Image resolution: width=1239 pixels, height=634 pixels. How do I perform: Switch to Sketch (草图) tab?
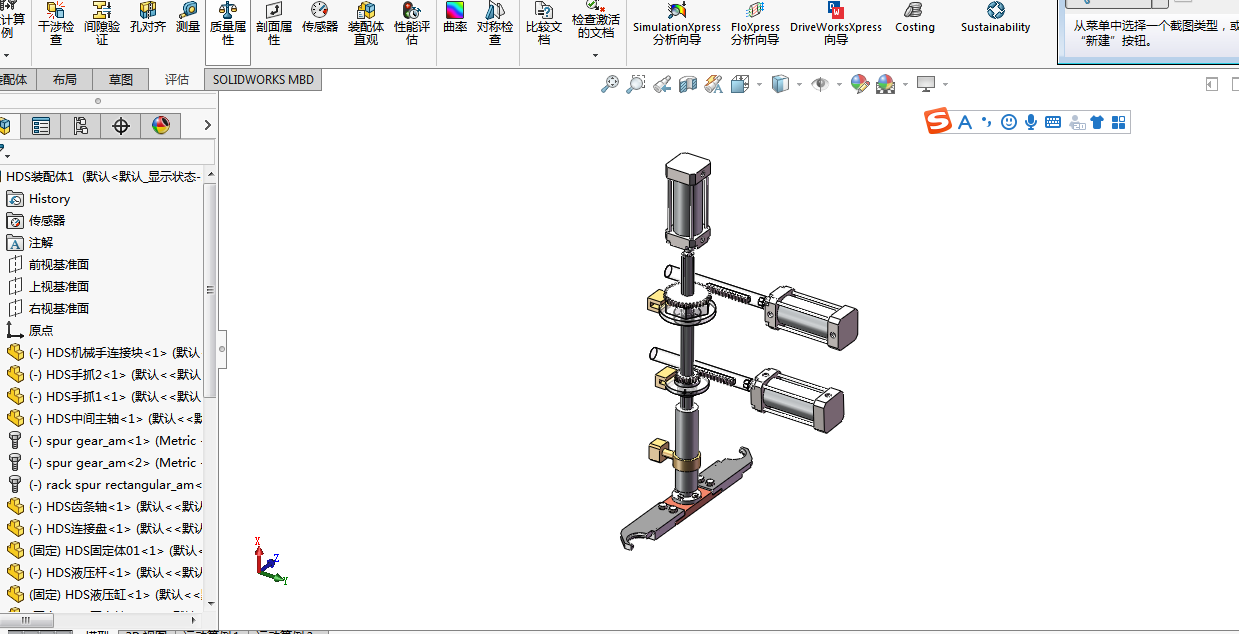click(121, 80)
